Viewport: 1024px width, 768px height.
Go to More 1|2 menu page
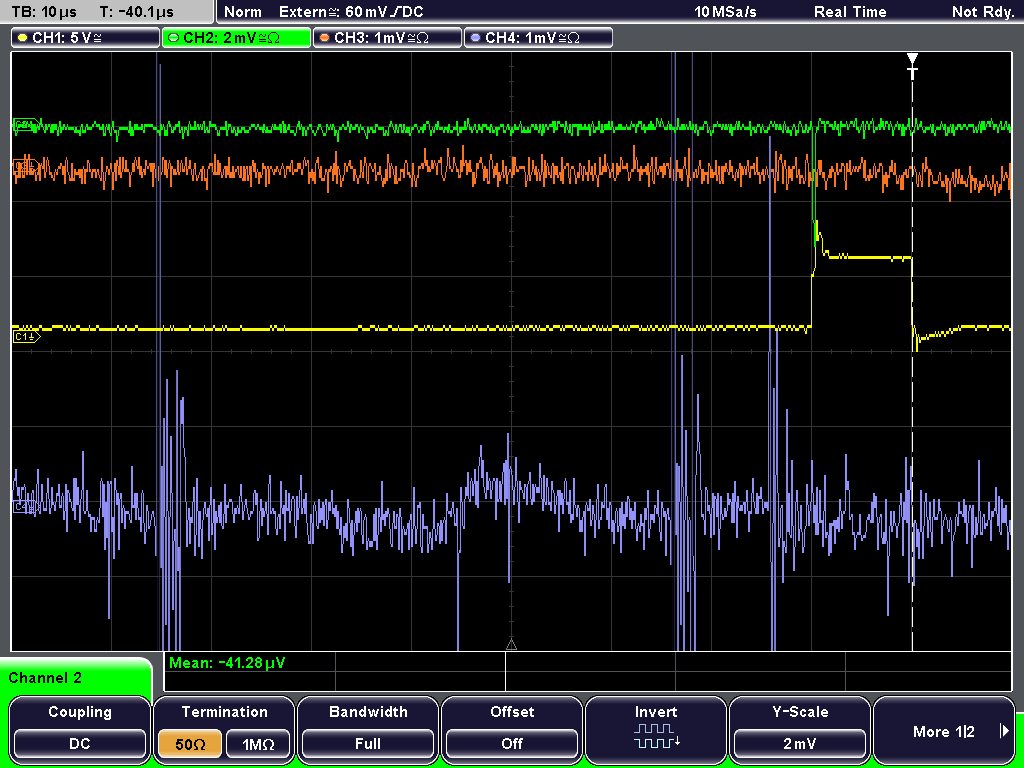point(944,731)
